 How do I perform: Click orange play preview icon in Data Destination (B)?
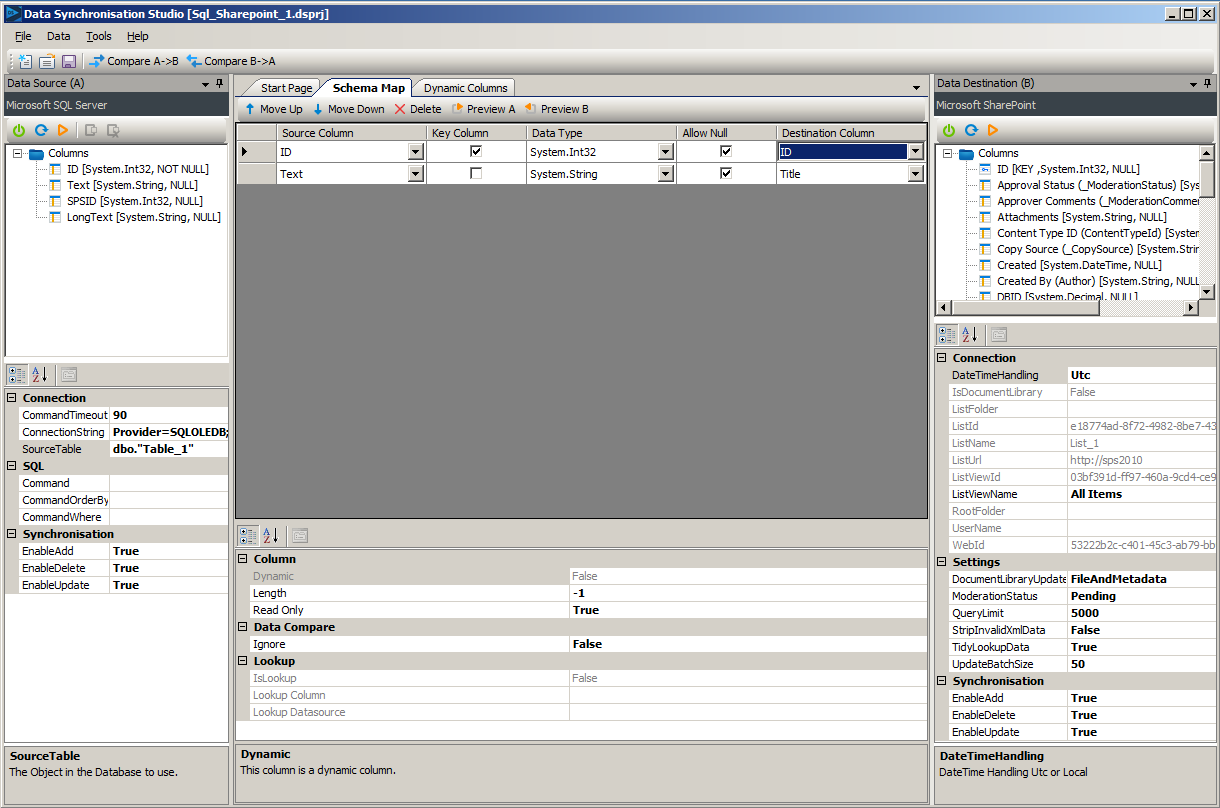[x=993, y=130]
